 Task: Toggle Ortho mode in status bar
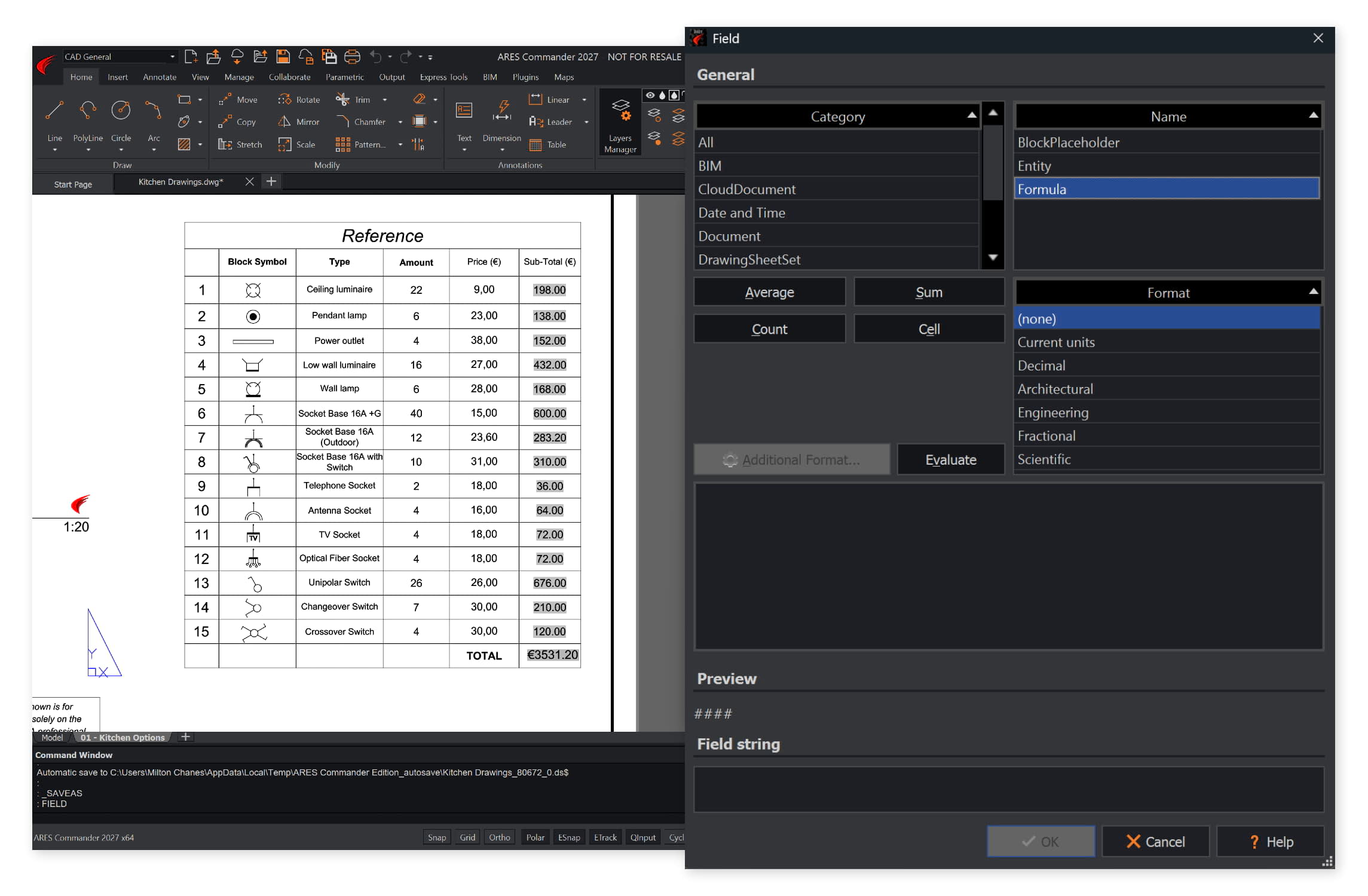(x=499, y=837)
